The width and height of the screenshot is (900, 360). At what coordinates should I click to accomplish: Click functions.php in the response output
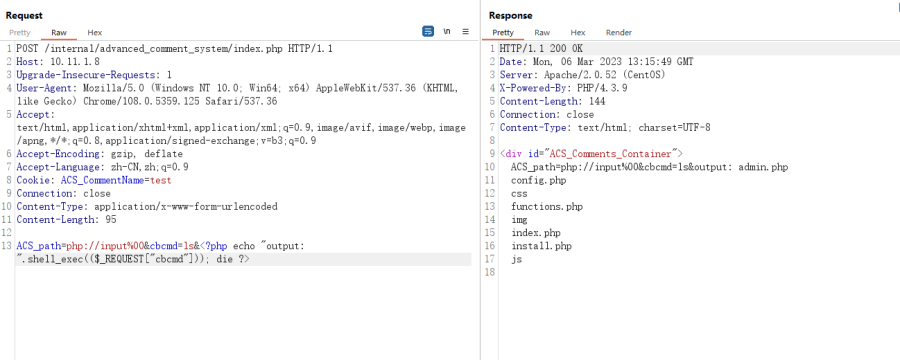point(547,206)
